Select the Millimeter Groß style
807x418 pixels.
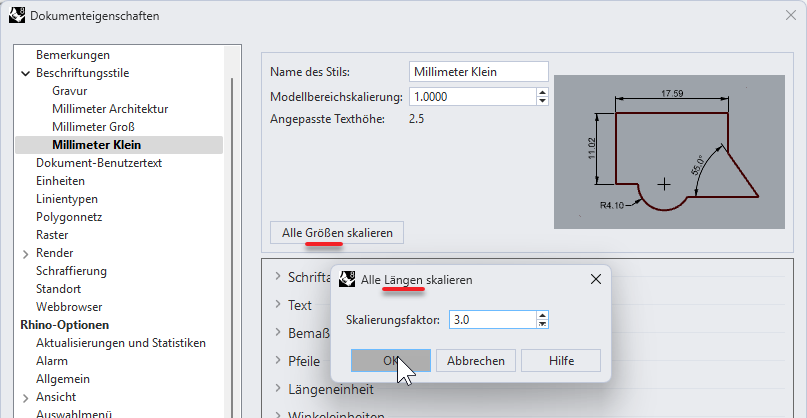93,127
